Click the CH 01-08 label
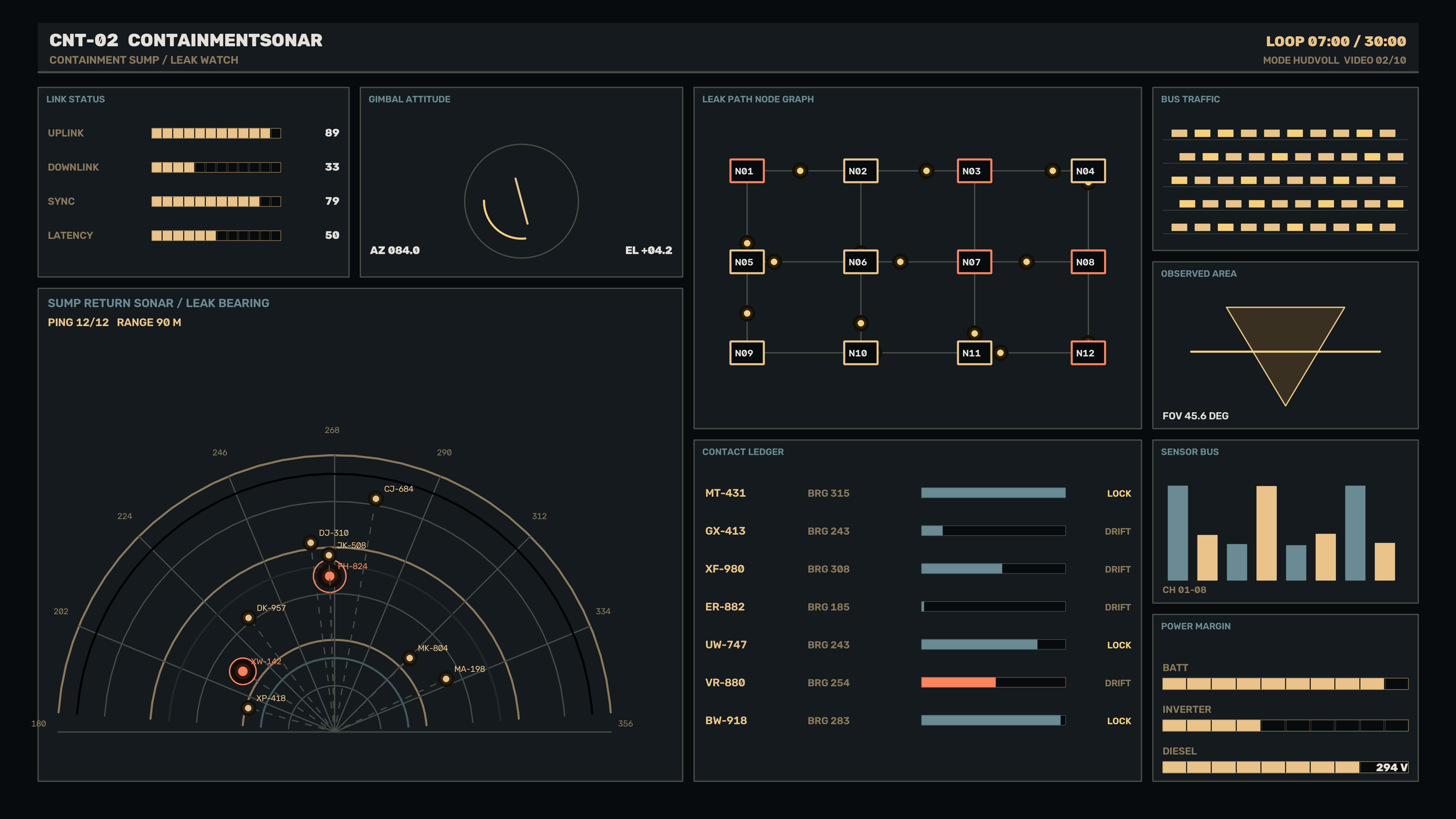 pos(1184,590)
